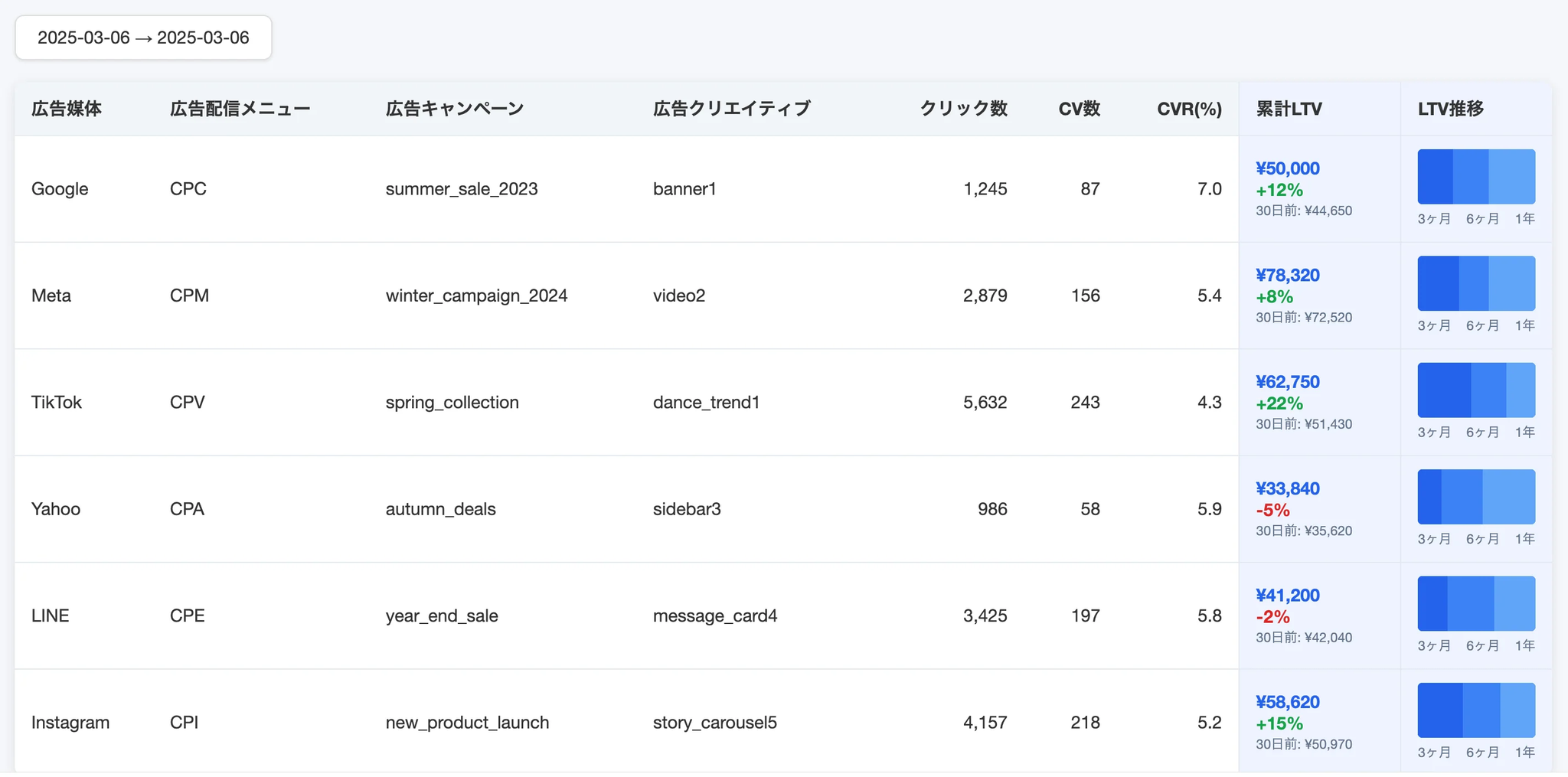1568x777 pixels.
Task: Click TikTok row's LTV trend bar chart
Action: [x=1476, y=390]
